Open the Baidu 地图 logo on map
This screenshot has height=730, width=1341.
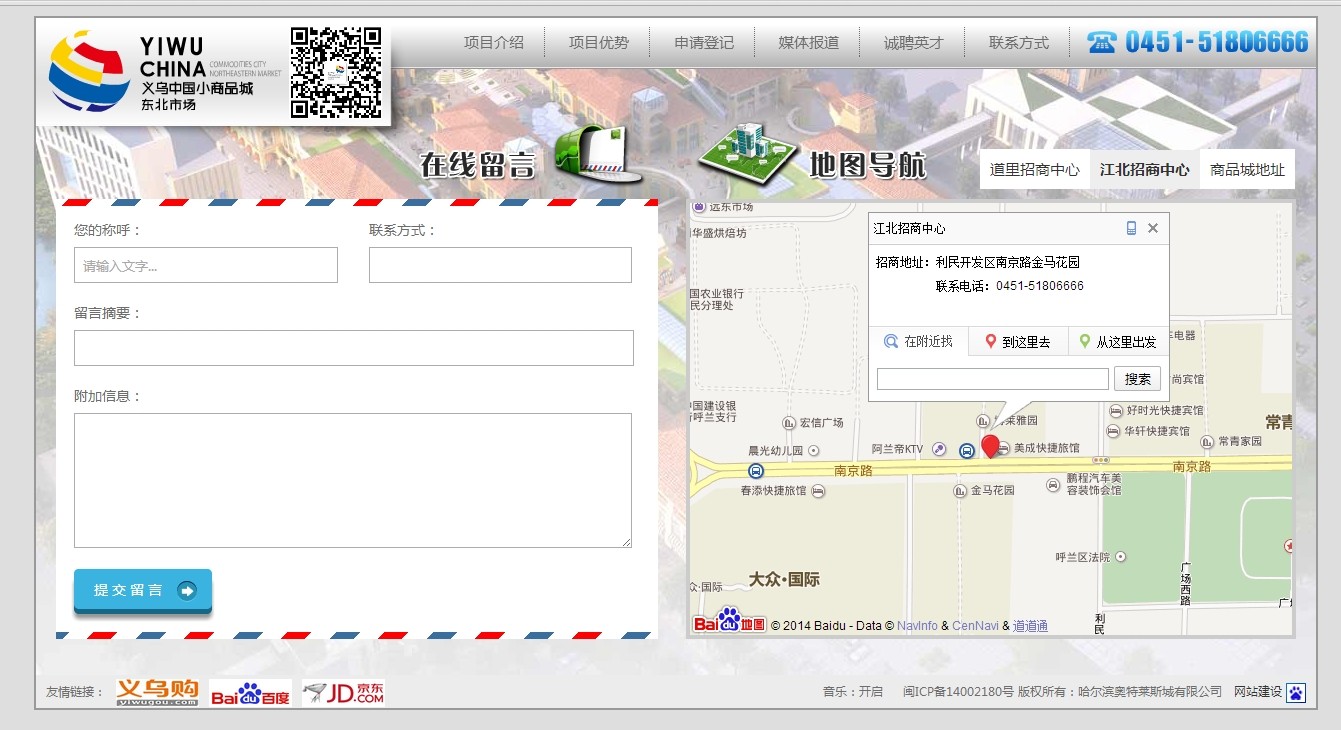[730, 622]
